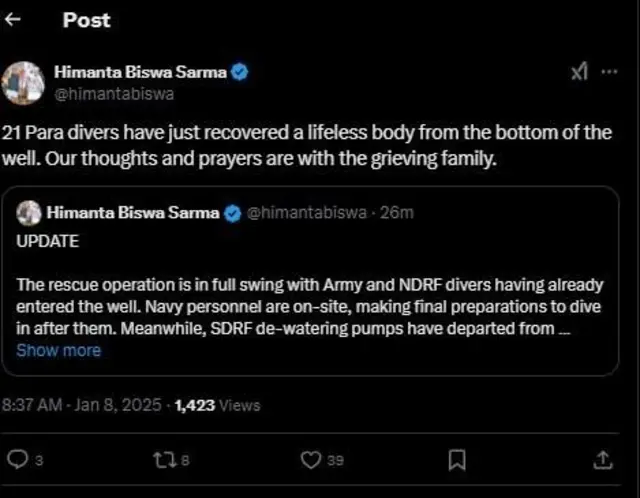Image resolution: width=640 pixels, height=498 pixels.
Task: Open the three-dot more options menu
Action: pyautogui.click(x=610, y=72)
